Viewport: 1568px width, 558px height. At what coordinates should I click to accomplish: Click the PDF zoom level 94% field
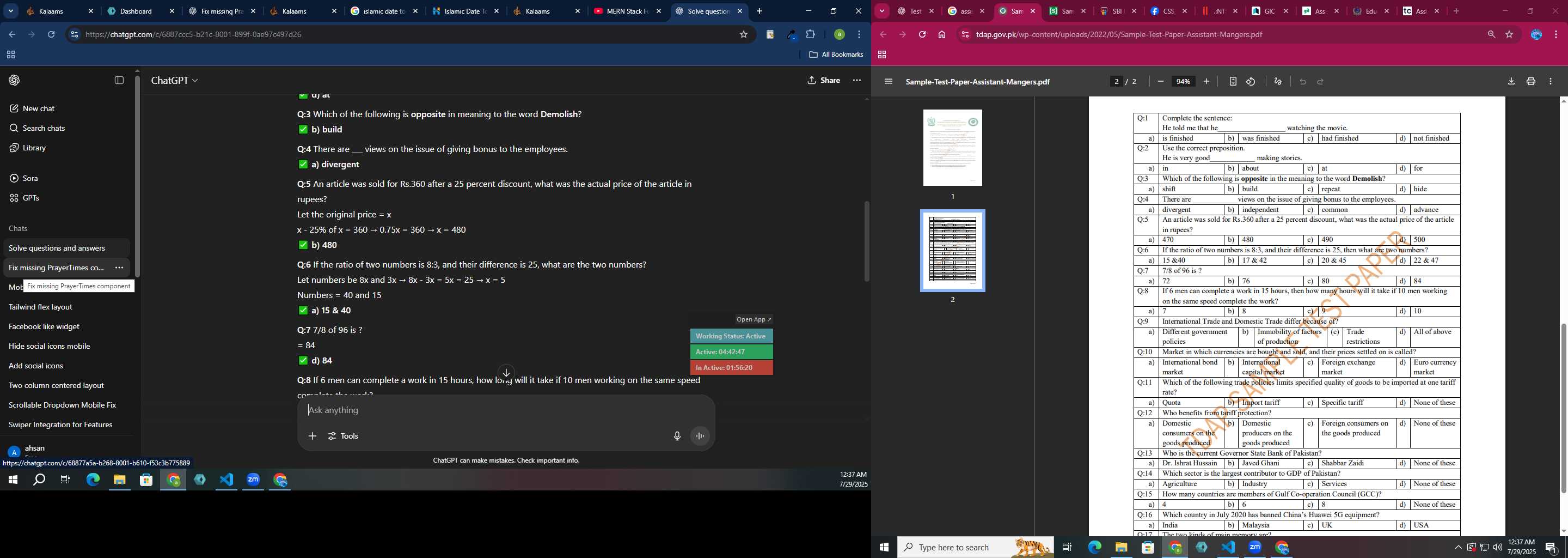1183,82
